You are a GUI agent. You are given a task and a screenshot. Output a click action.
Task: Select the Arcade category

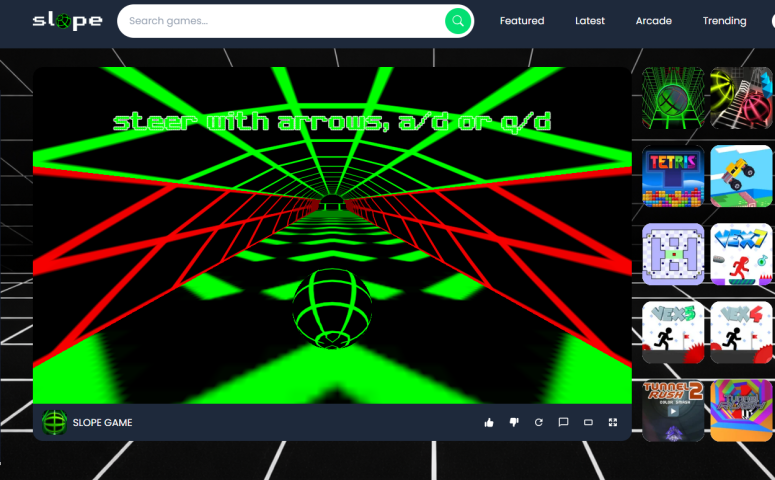pyautogui.click(x=654, y=21)
